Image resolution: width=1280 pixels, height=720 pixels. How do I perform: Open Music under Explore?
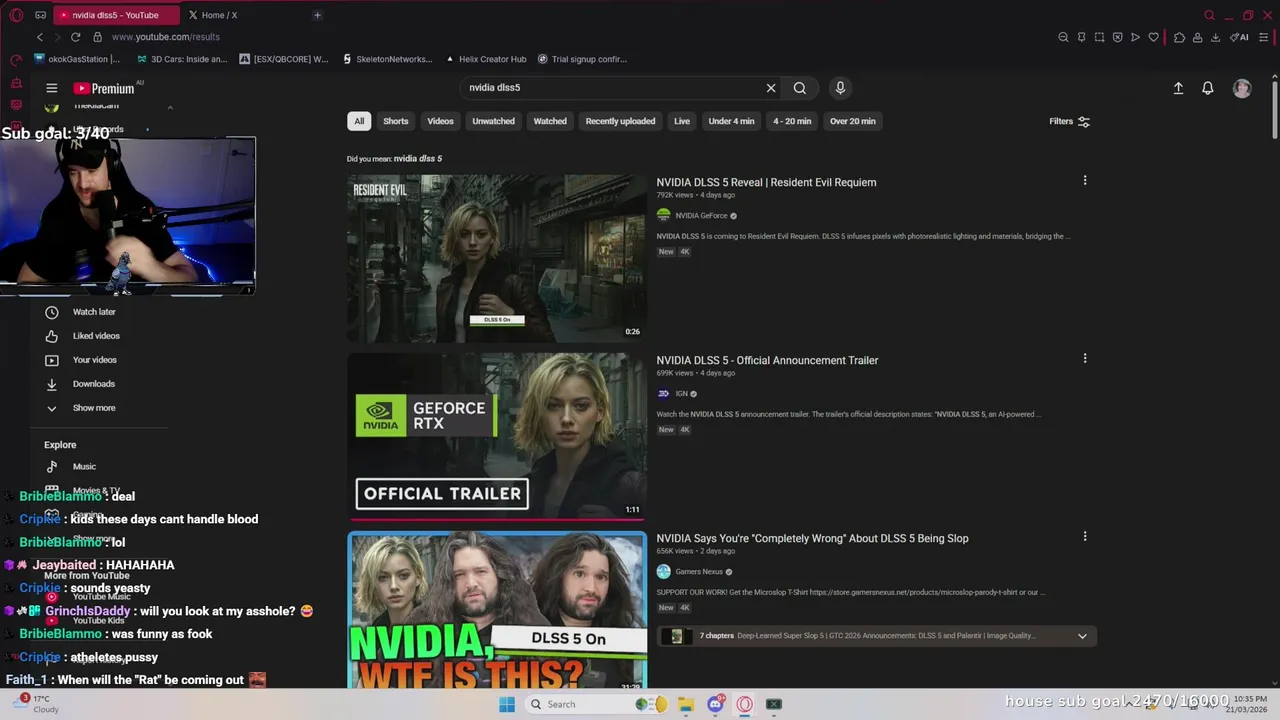tap(84, 467)
